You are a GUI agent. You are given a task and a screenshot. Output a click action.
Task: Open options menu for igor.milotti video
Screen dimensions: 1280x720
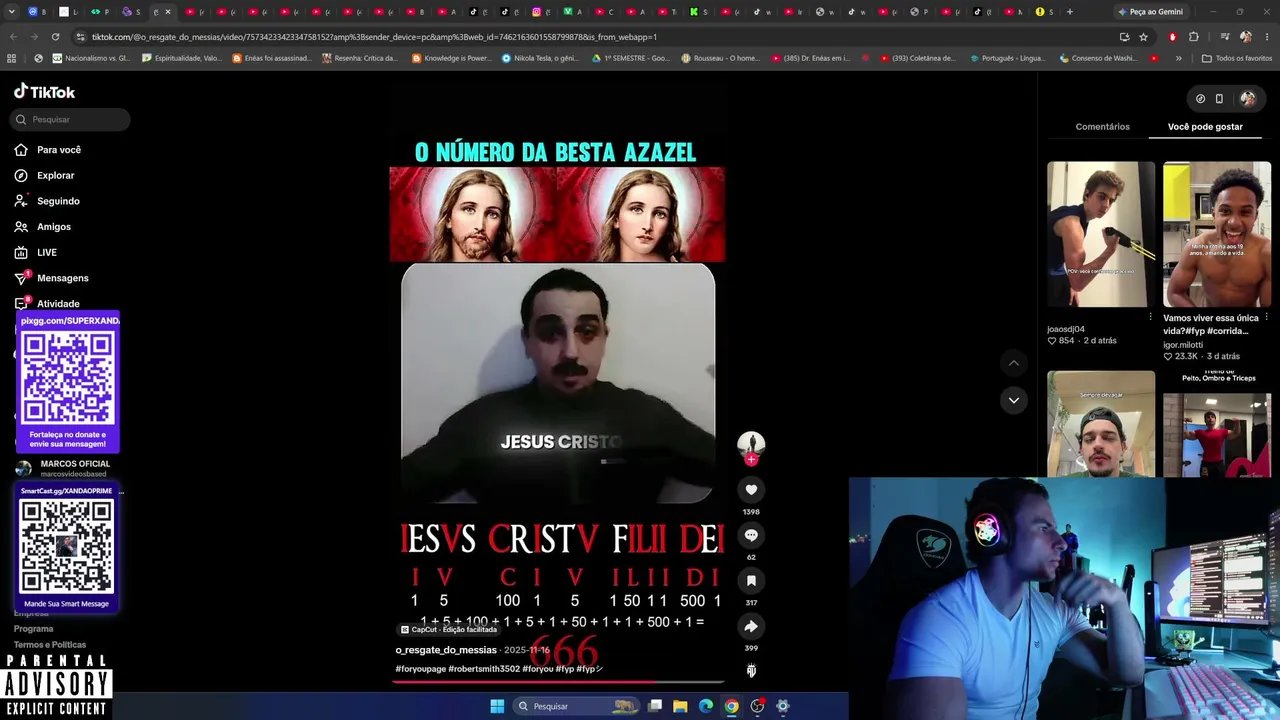(x=1266, y=317)
